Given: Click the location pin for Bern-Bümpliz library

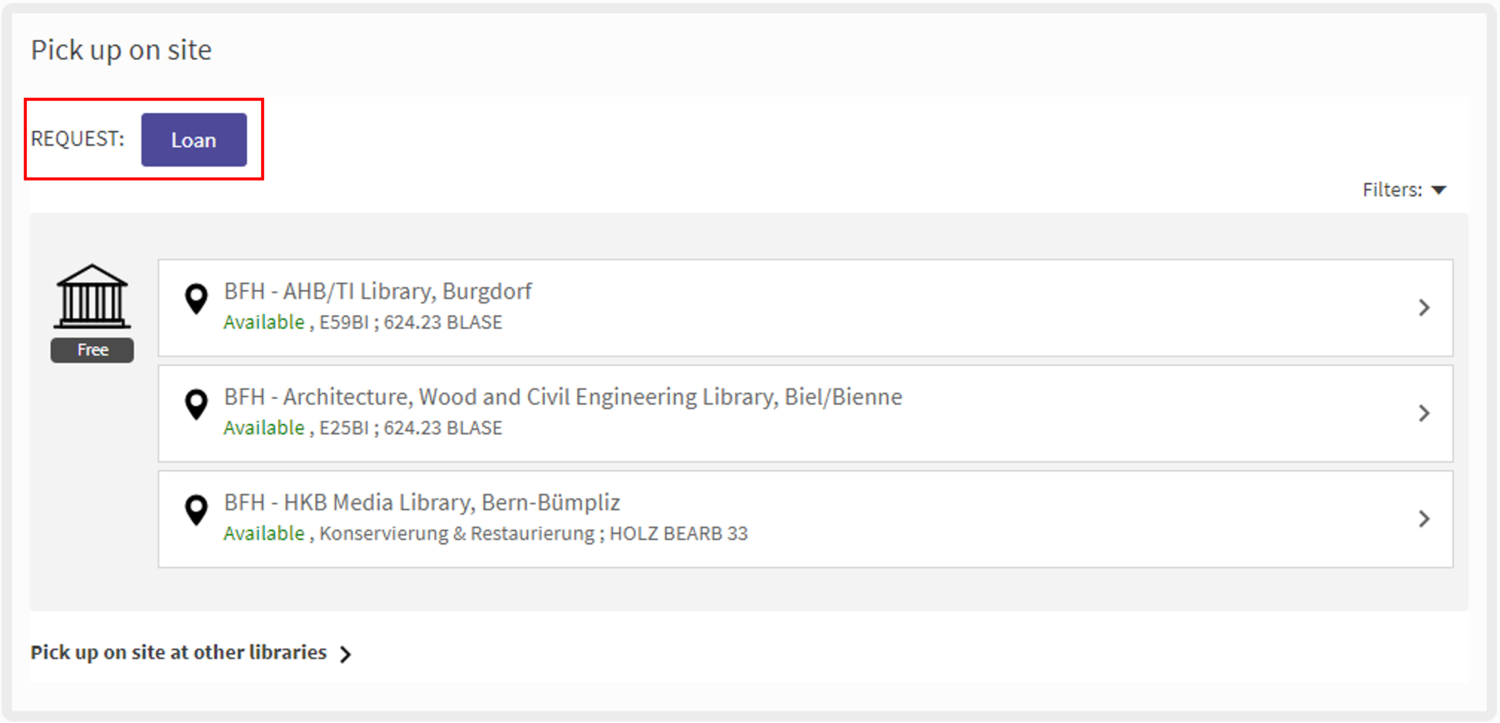Looking at the screenshot, I should click(x=197, y=510).
